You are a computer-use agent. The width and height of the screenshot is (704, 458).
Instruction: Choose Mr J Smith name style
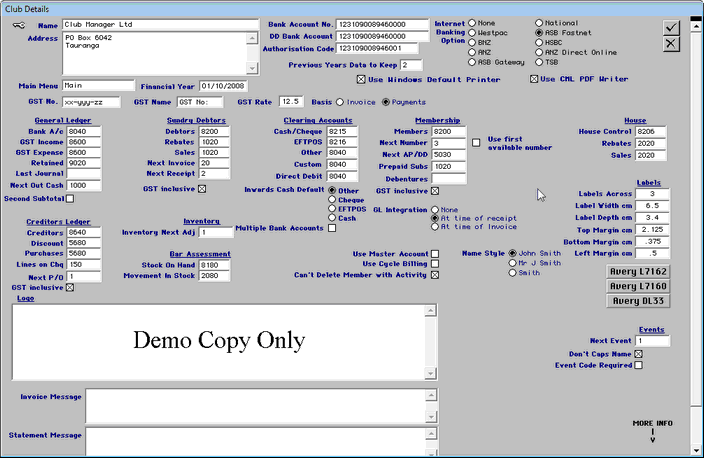(512, 263)
